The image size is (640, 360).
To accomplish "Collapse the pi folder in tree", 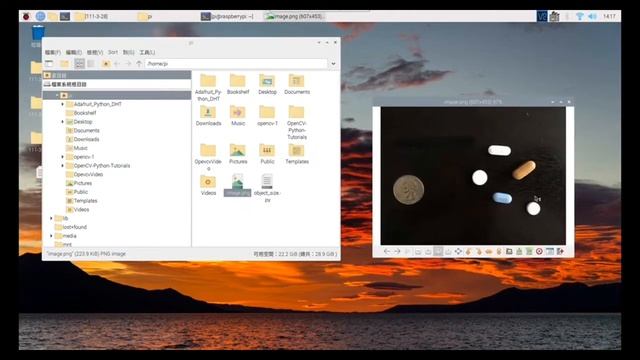I will [x=57, y=96].
